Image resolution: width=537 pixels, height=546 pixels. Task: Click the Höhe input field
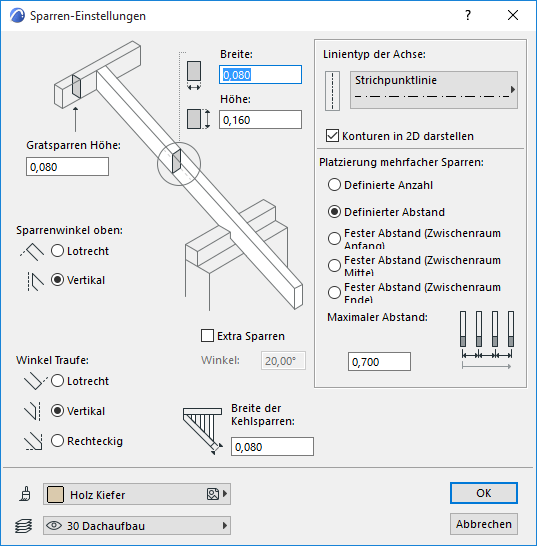click(x=260, y=120)
